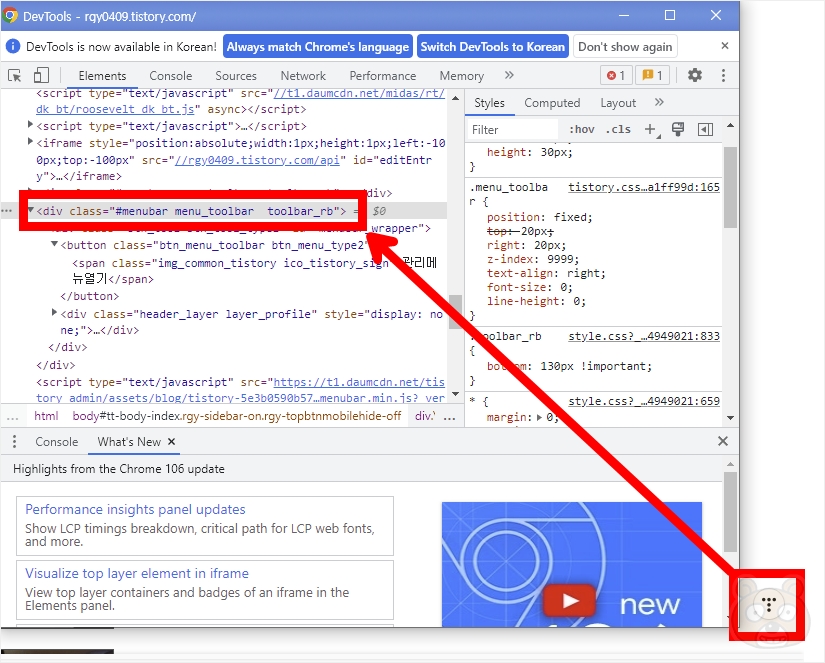Toggle the .cls class editor button
The image size is (825, 663).
(x=618, y=129)
